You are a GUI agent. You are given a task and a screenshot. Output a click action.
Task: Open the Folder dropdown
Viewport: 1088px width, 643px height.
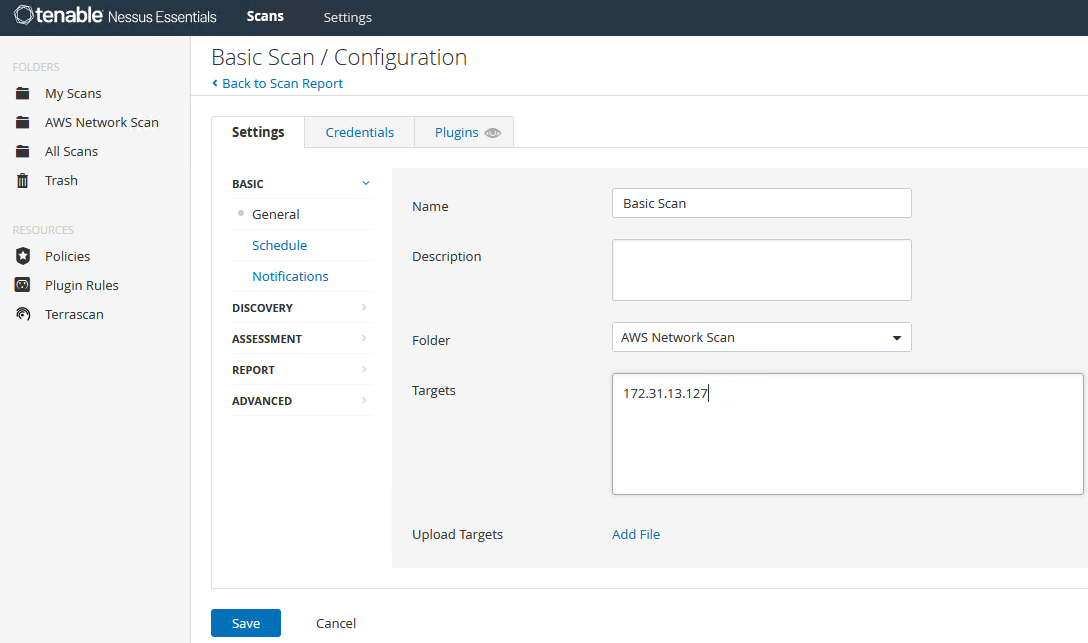tap(762, 337)
